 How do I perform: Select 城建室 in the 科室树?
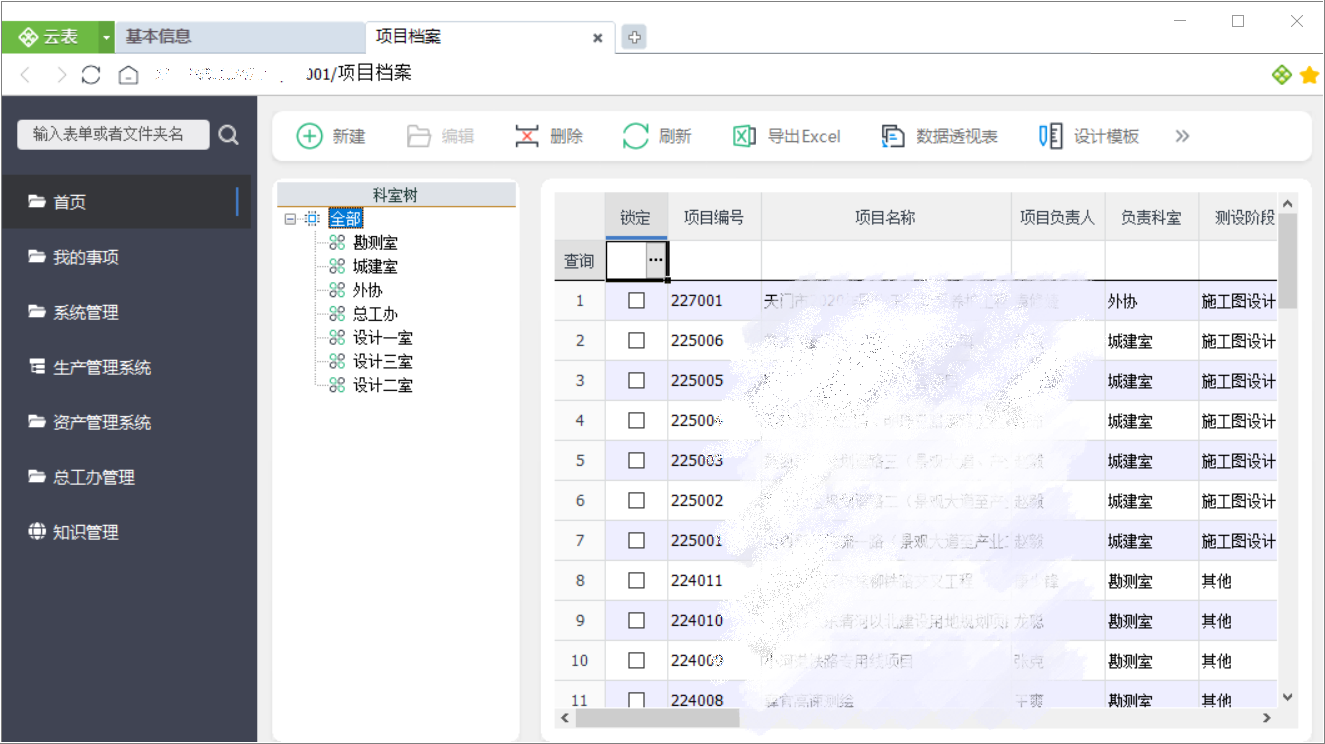click(375, 267)
